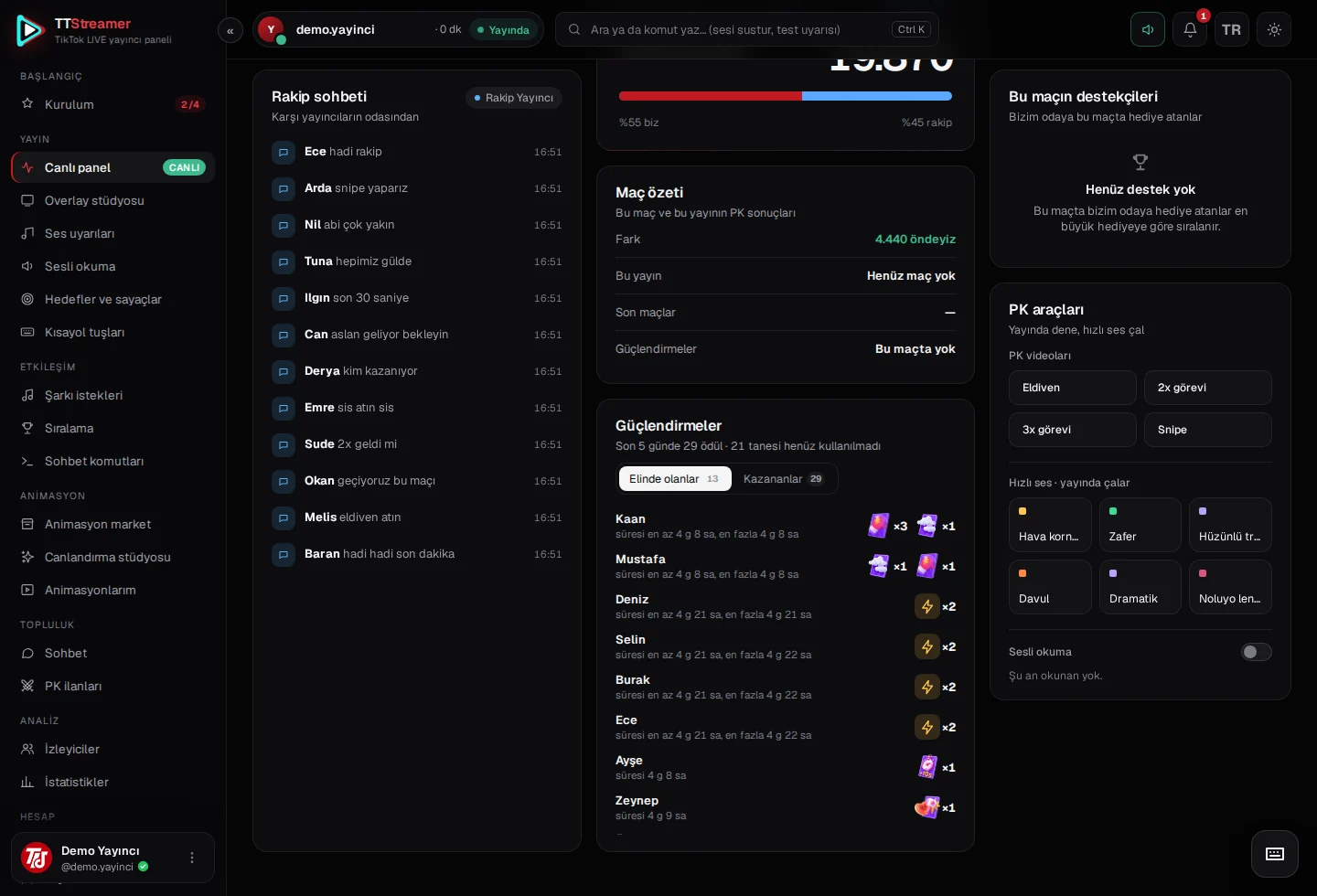Open account options three-dot menu
Viewport: 1317px width, 896px height.
tap(192, 858)
